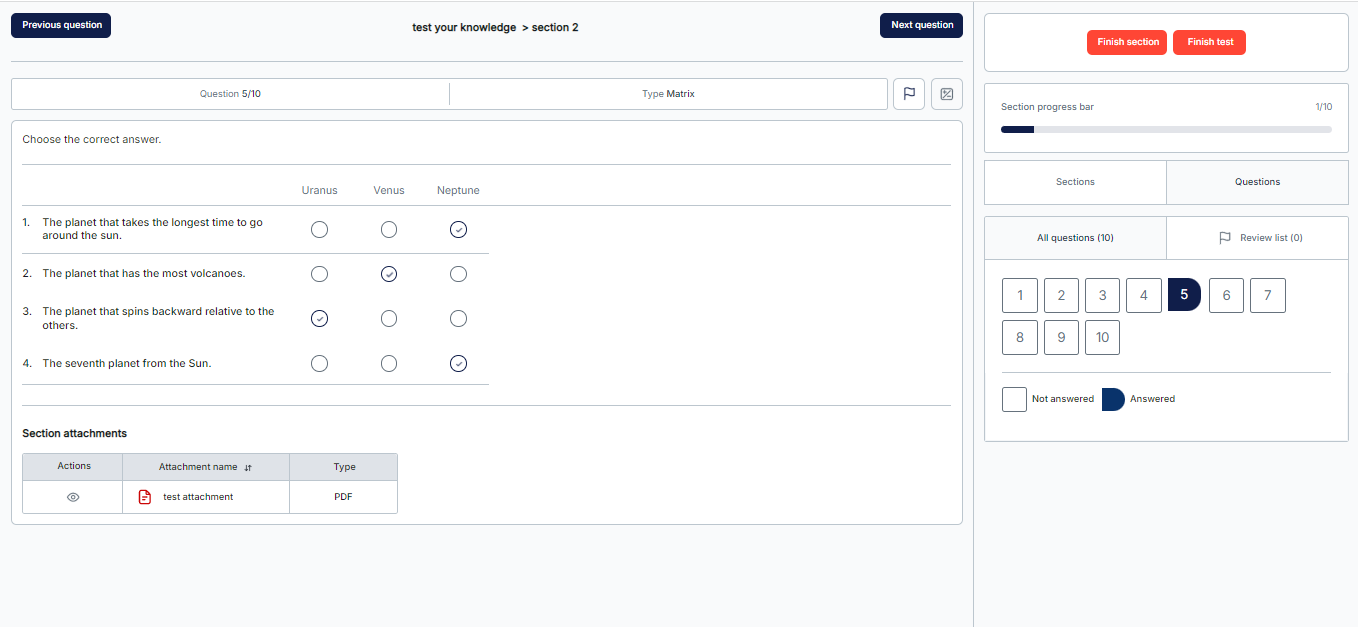Image resolution: width=1358 pixels, height=627 pixels.
Task: Sort by Attachment name arrows icon
Action: coord(248,467)
